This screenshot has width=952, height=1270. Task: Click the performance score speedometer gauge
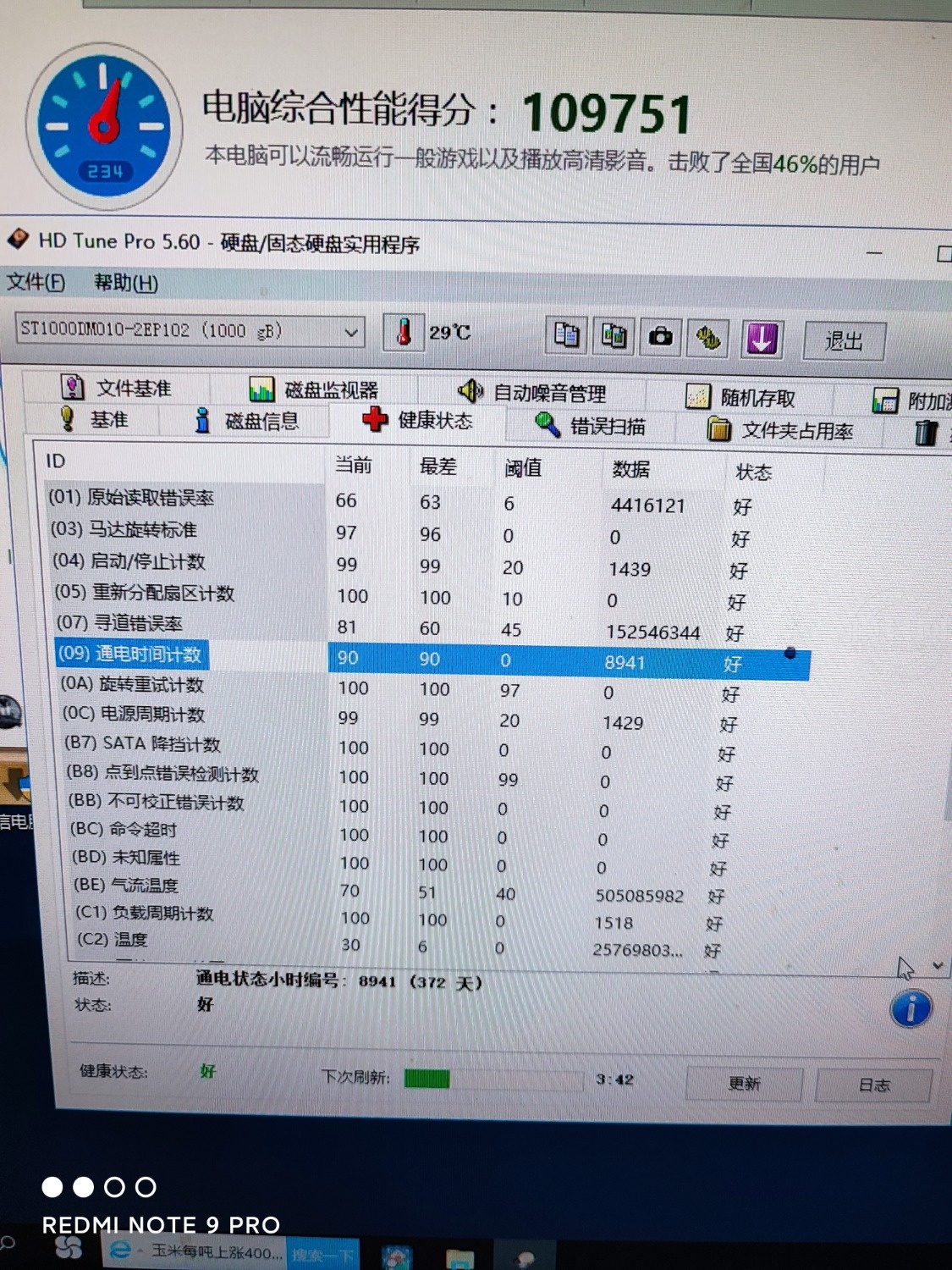point(103,127)
